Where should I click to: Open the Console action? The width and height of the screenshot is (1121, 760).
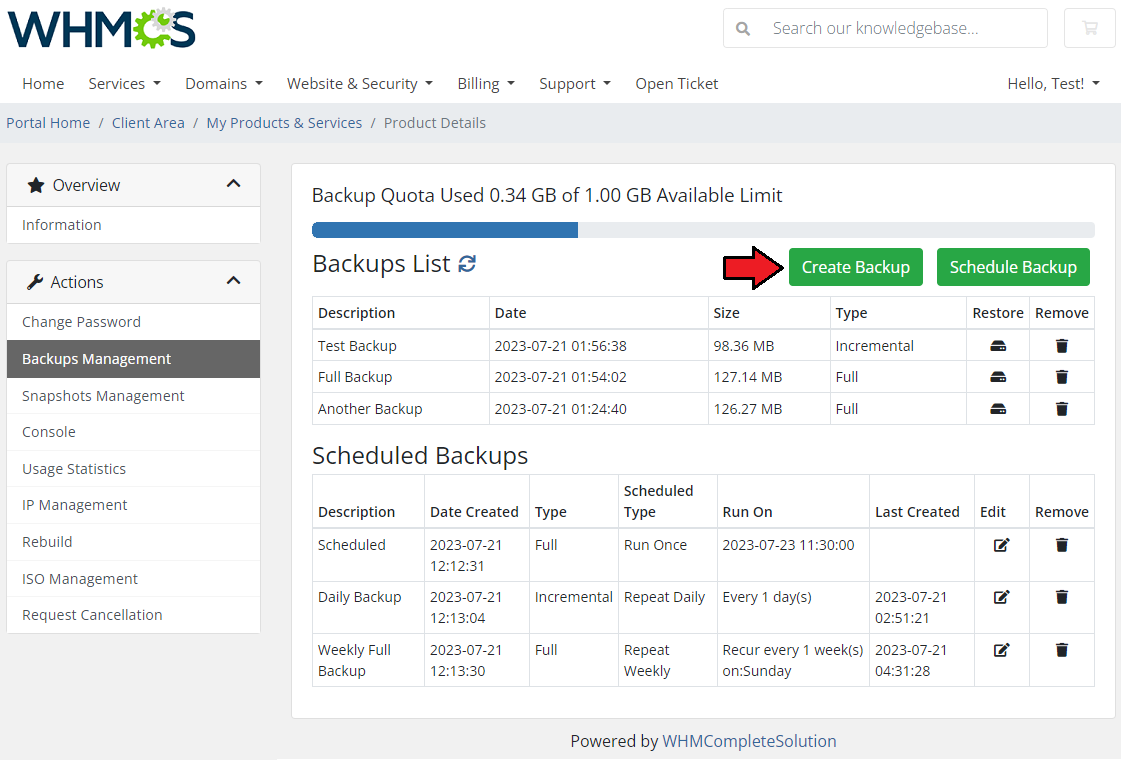point(134,432)
